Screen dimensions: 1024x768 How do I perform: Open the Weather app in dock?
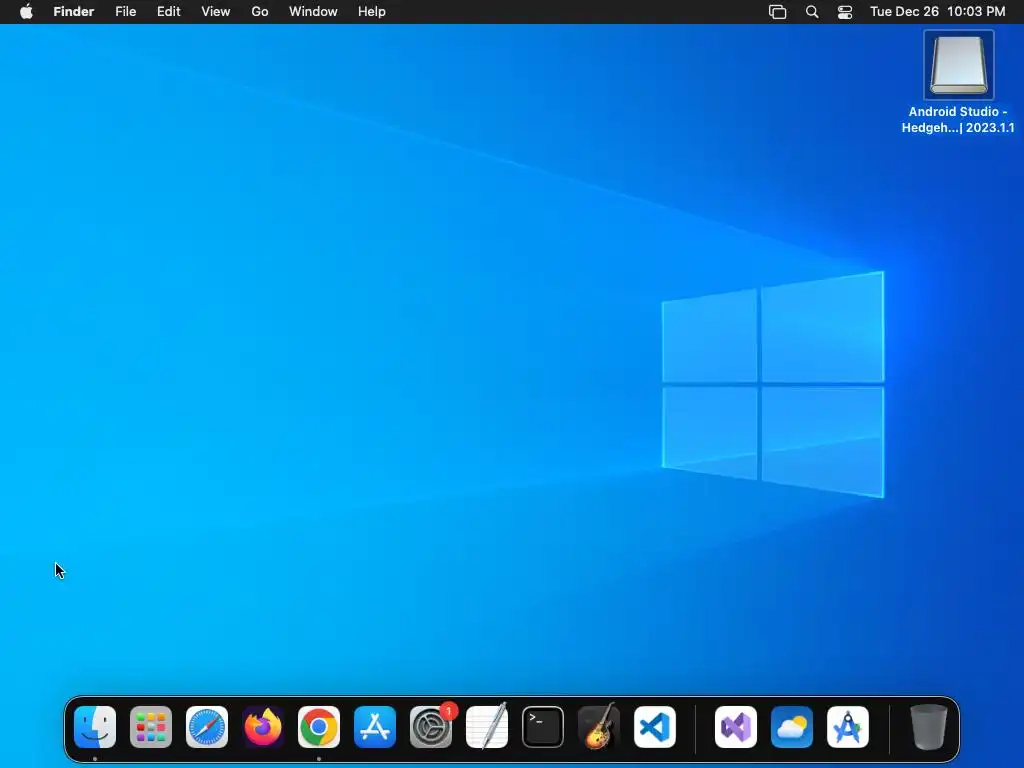(x=792, y=727)
